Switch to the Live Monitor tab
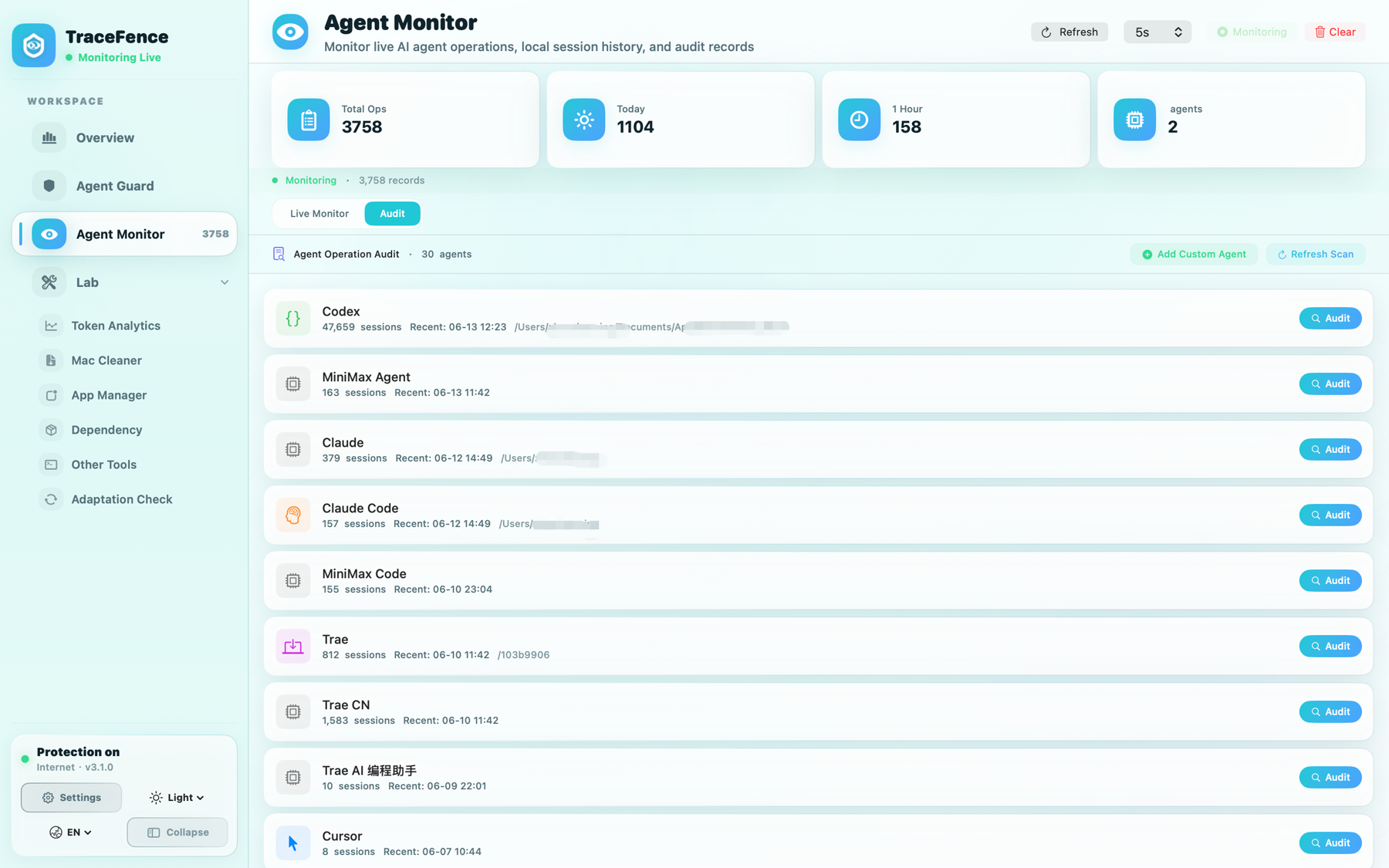The image size is (1389, 868). pos(319,214)
